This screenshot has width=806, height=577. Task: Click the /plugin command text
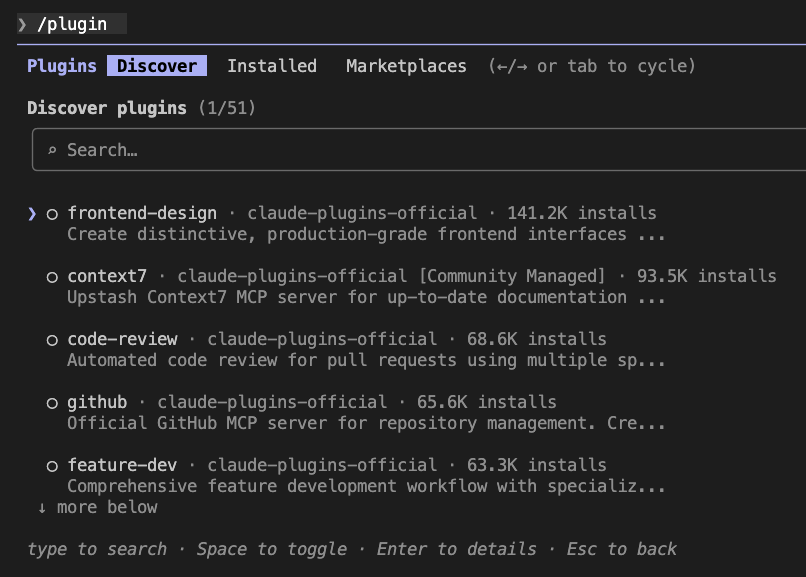pyautogui.click(x=72, y=24)
